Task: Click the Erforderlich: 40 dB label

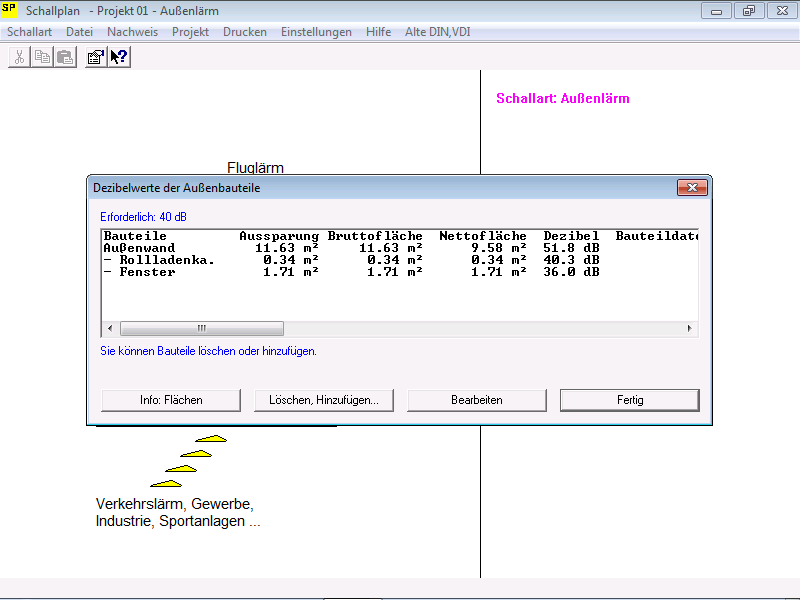Action: (x=143, y=217)
